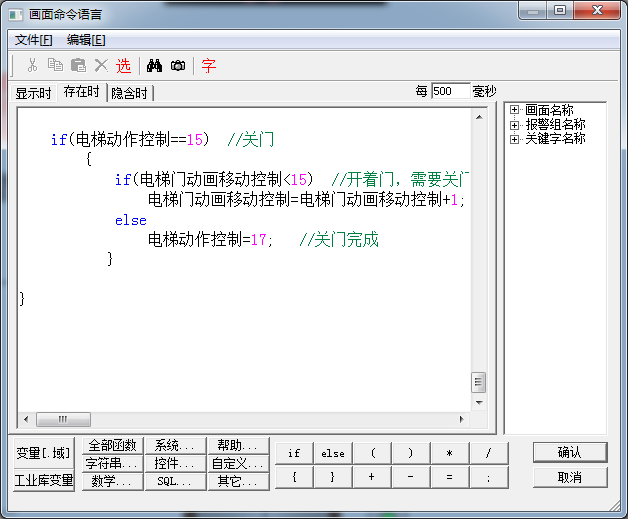Click the window title bar app icon
Viewport: 628px width, 519px height.
pyautogui.click(x=16, y=15)
